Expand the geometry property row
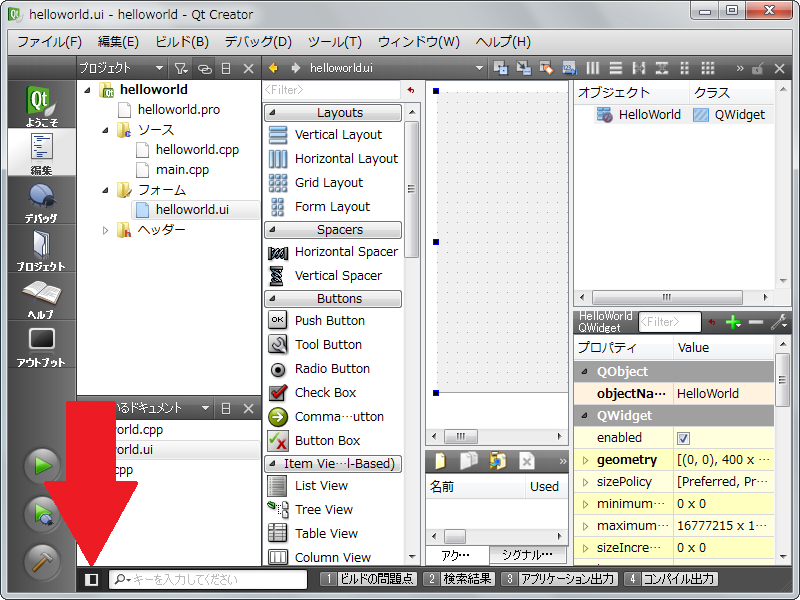Viewport: 800px width, 600px height. click(x=586, y=460)
